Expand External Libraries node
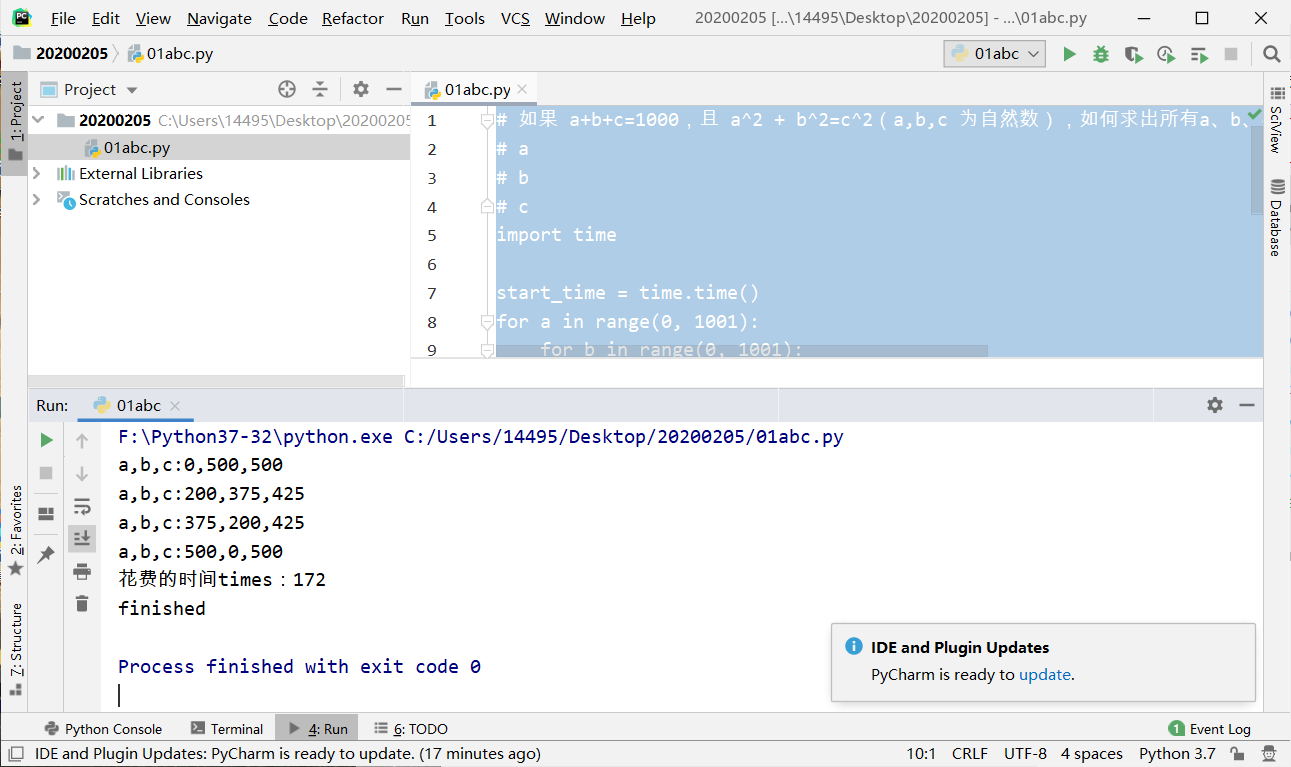Screen dimensions: 1291x767 (x=37, y=173)
